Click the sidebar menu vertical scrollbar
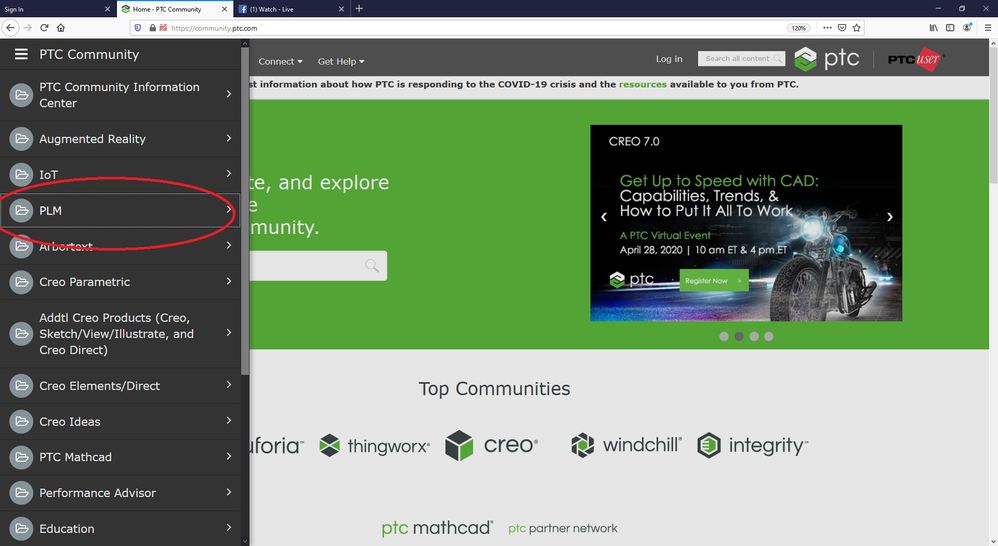Image resolution: width=998 pixels, height=546 pixels. [x=245, y=211]
